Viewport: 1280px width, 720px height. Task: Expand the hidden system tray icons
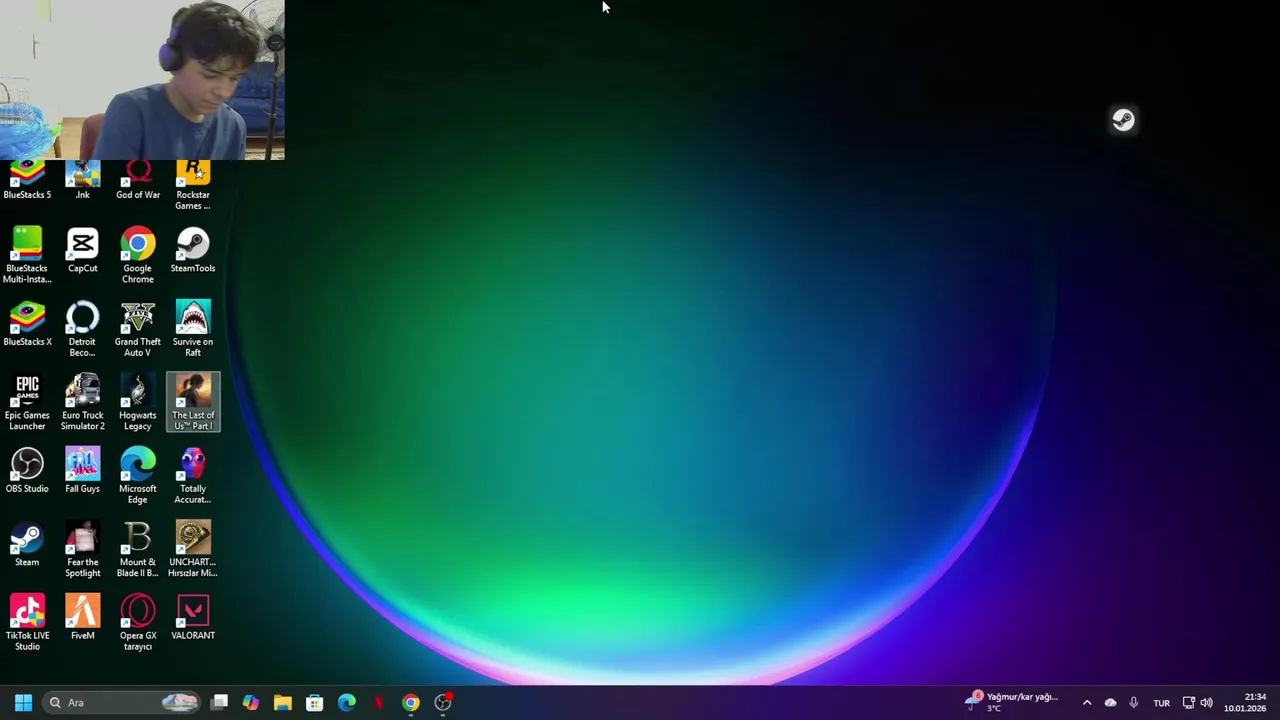1087,703
